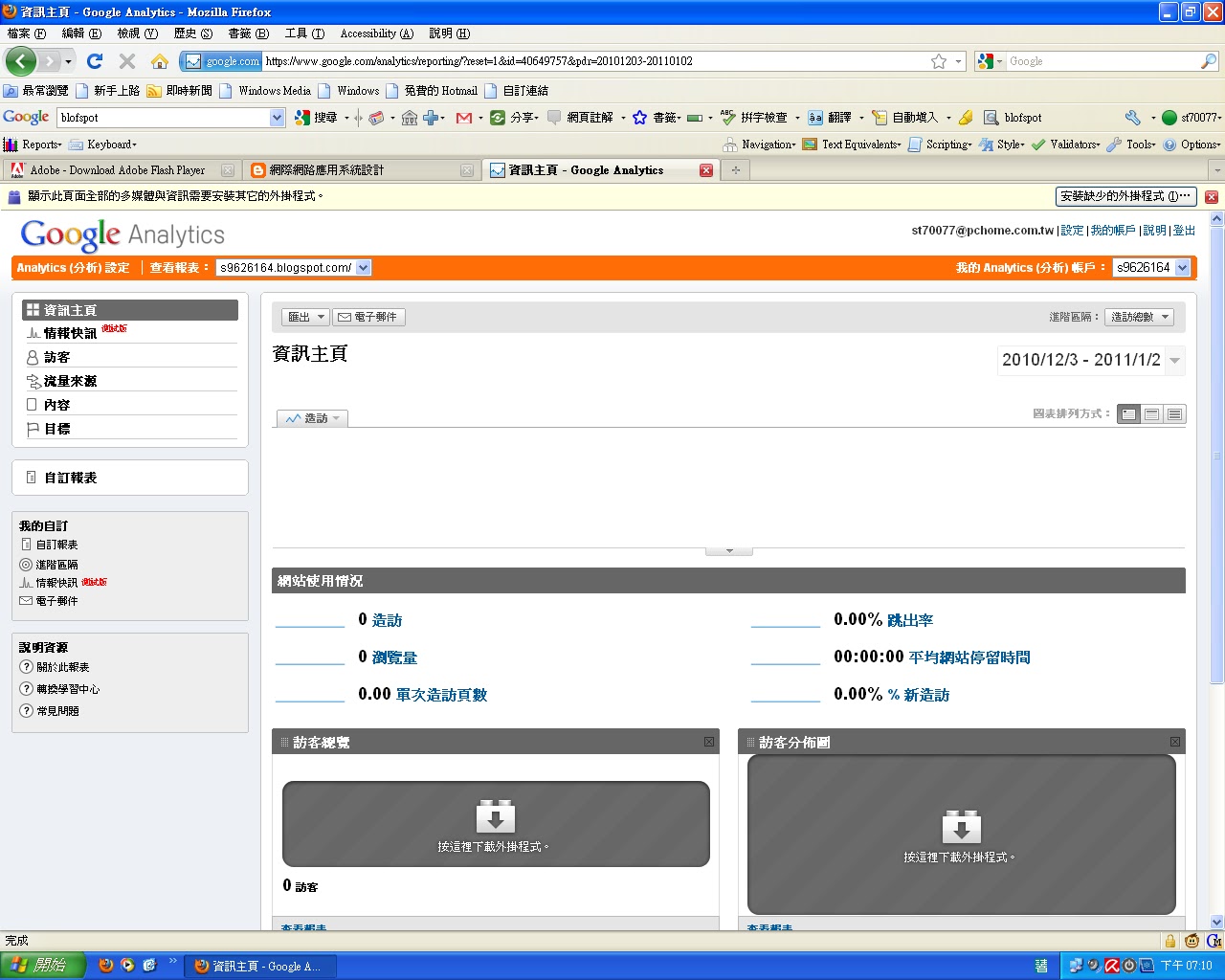Viewport: 1225px width, 980px height.
Task: Select the first chart layout view
Action: tap(1129, 414)
